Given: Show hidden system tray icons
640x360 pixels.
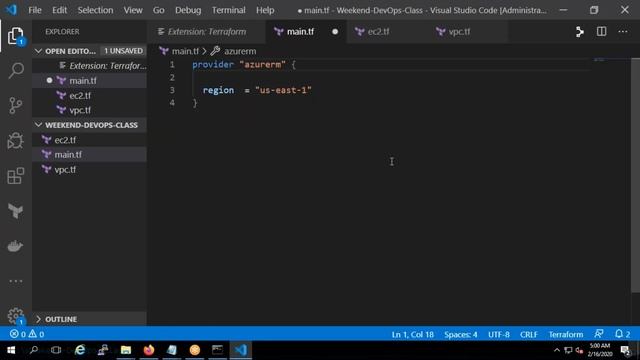Looking at the screenshot, I should pyautogui.click(x=557, y=350).
